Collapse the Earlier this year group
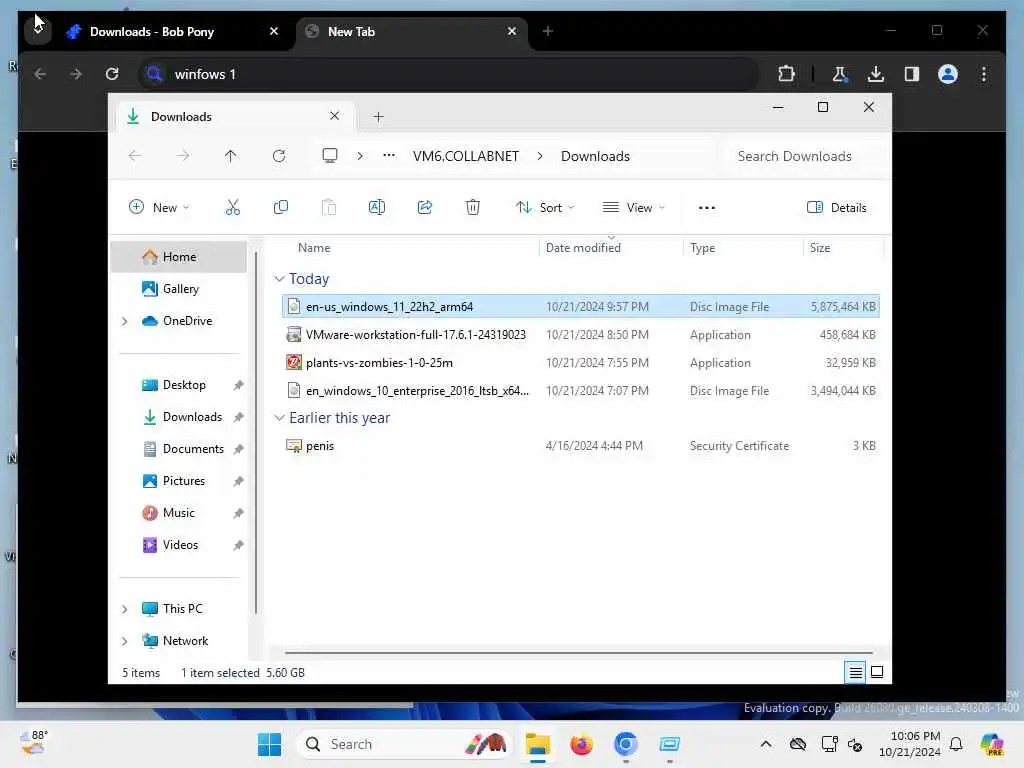The width and height of the screenshot is (1024, 768). 280,418
